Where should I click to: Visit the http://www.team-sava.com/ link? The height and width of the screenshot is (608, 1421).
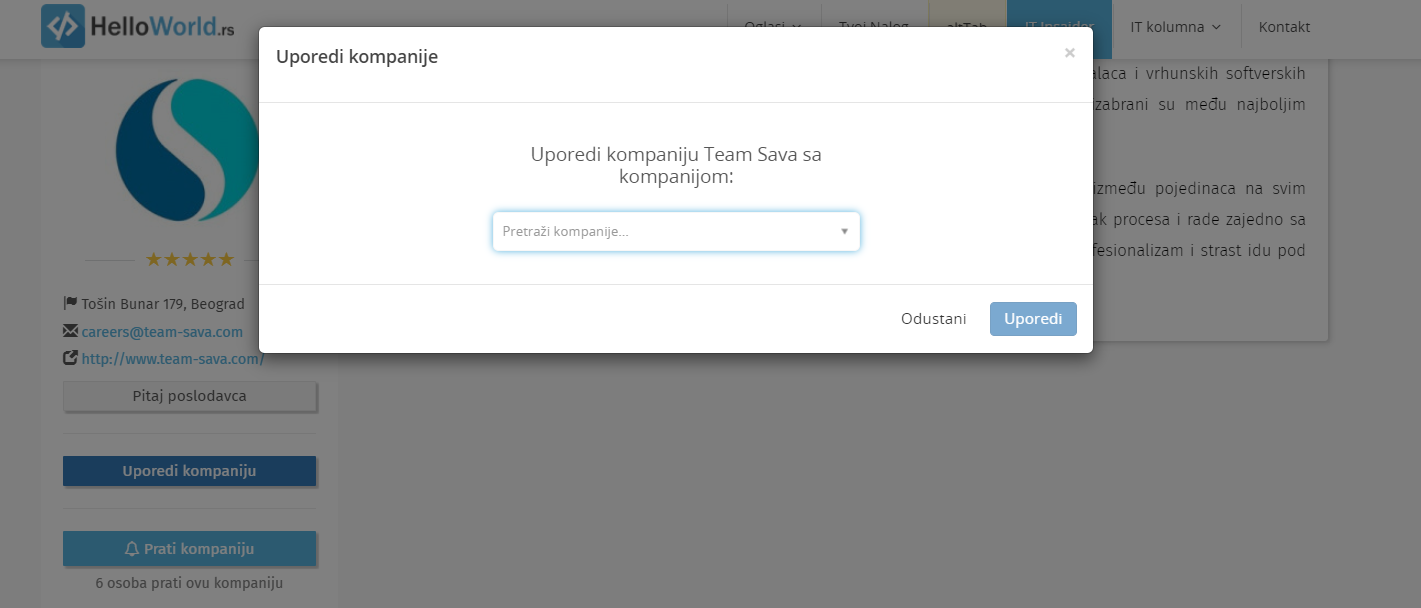pyautogui.click(x=173, y=358)
